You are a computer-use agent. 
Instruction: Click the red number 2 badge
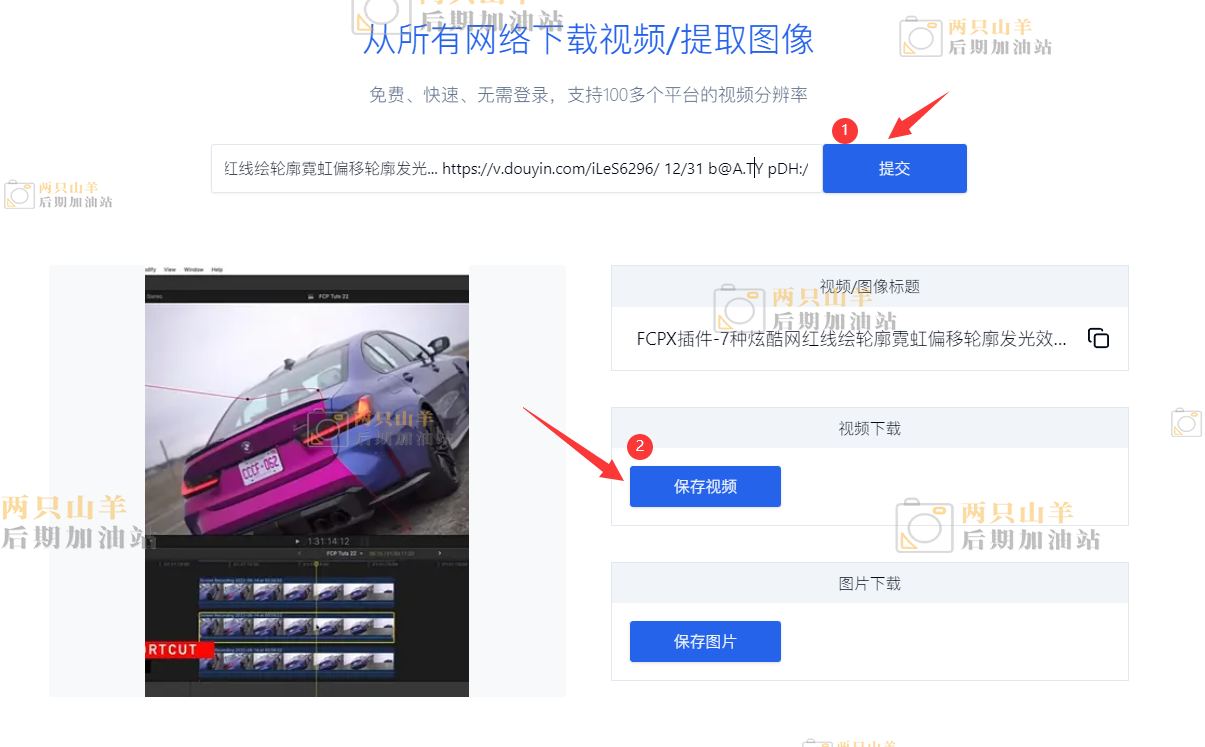click(640, 445)
